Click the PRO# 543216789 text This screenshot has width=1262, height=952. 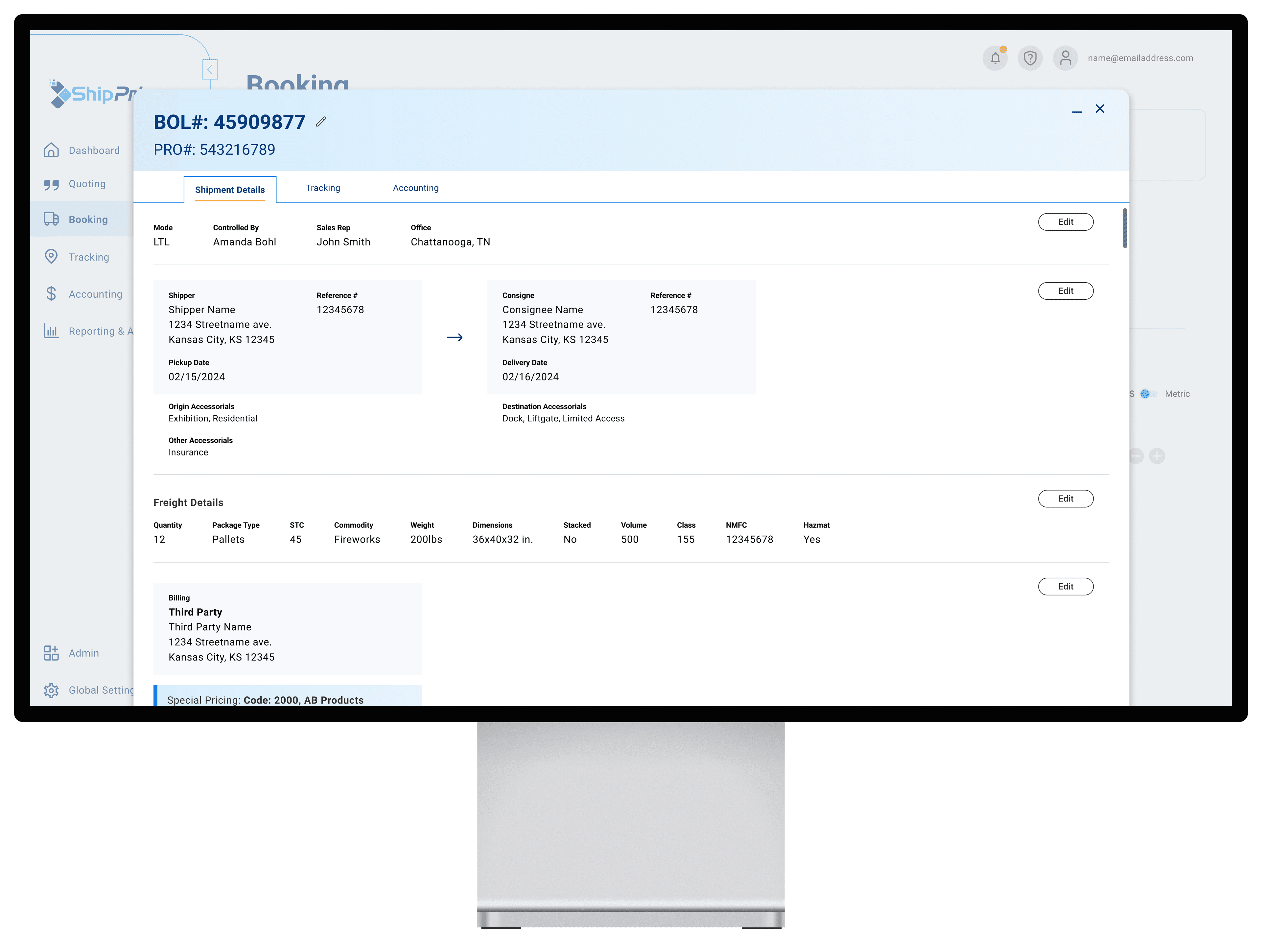point(214,150)
